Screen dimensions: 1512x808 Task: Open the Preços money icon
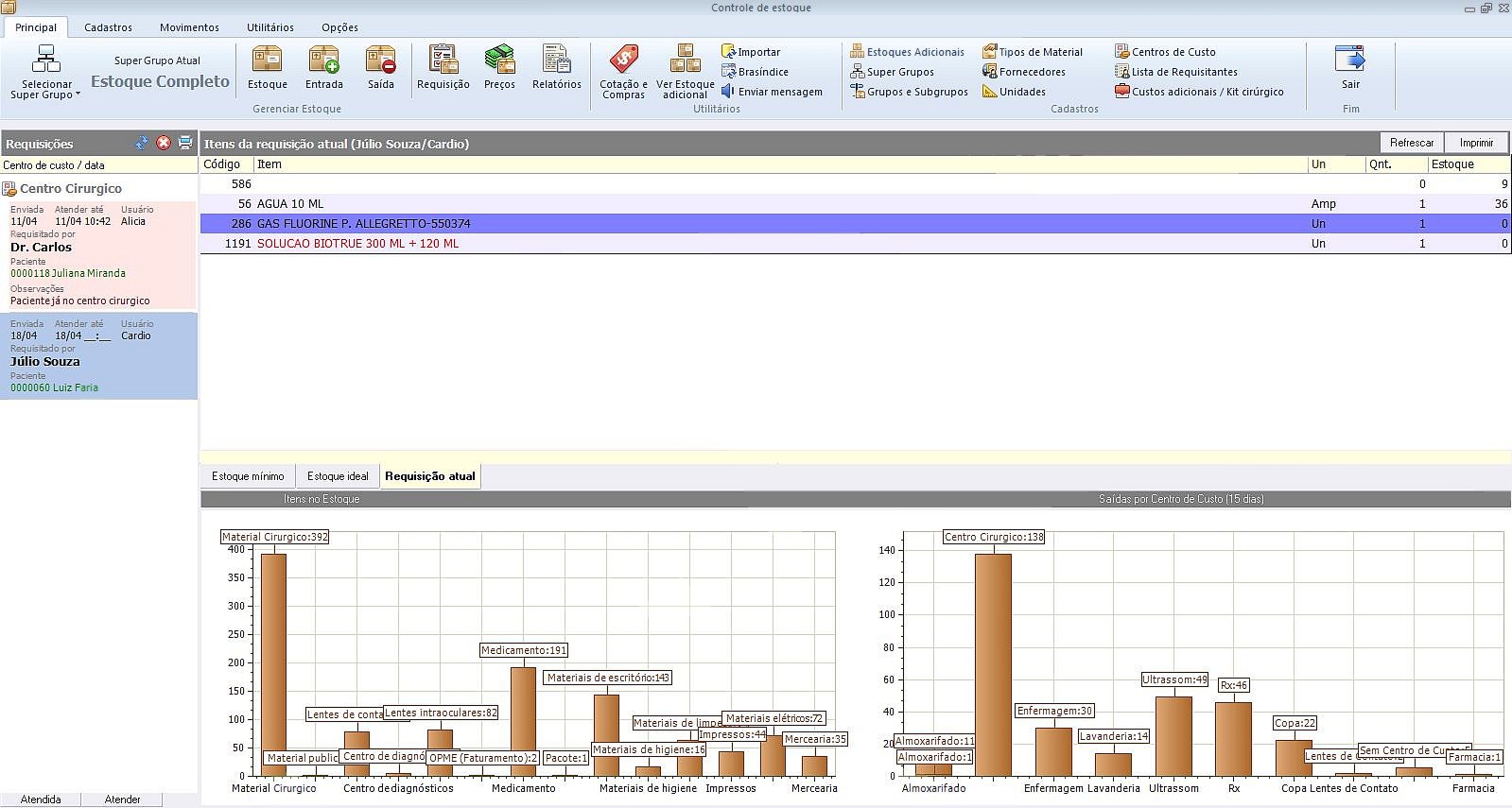(499, 67)
